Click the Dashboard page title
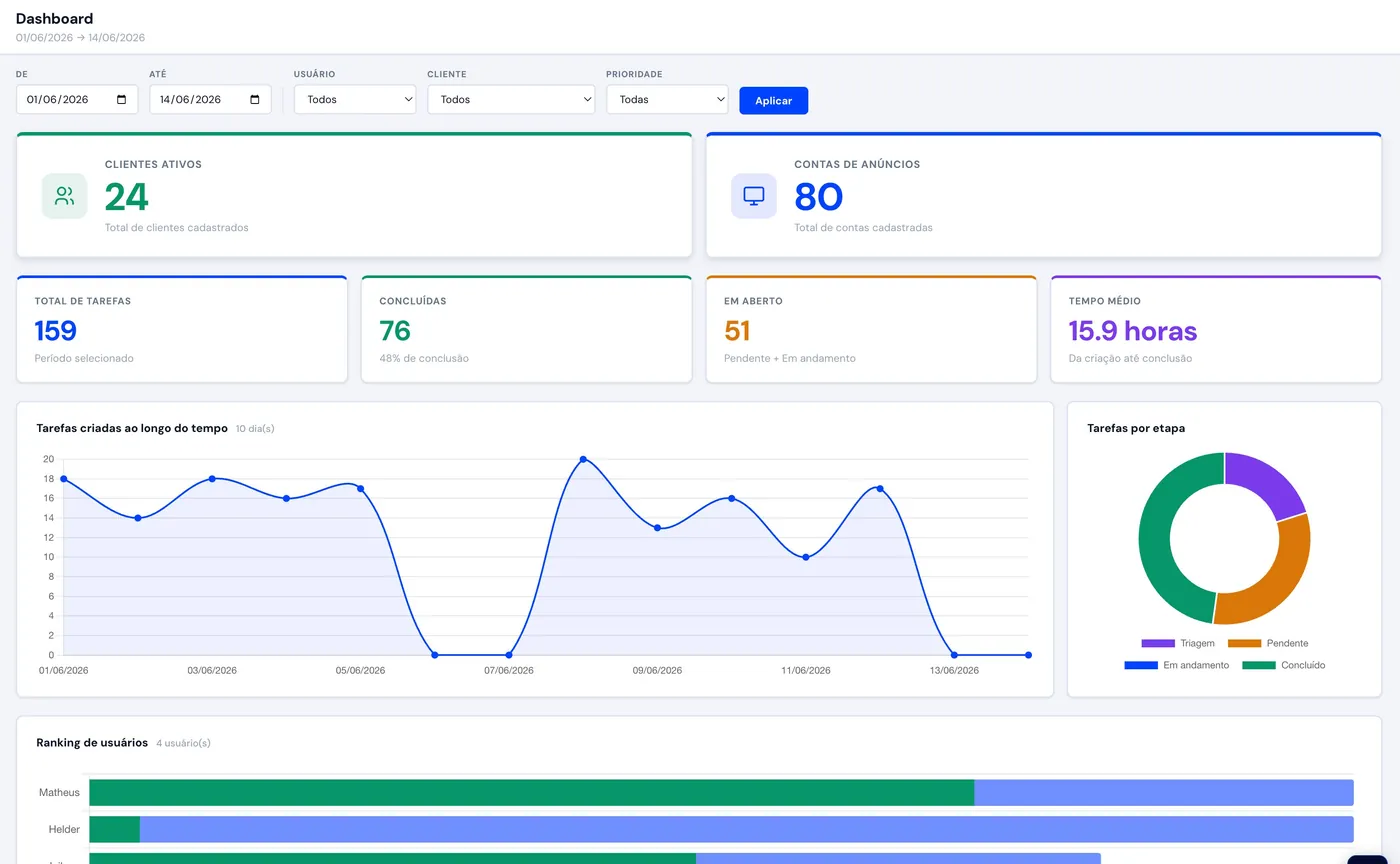Screen dimensions: 1400x864 (x=55, y=18)
